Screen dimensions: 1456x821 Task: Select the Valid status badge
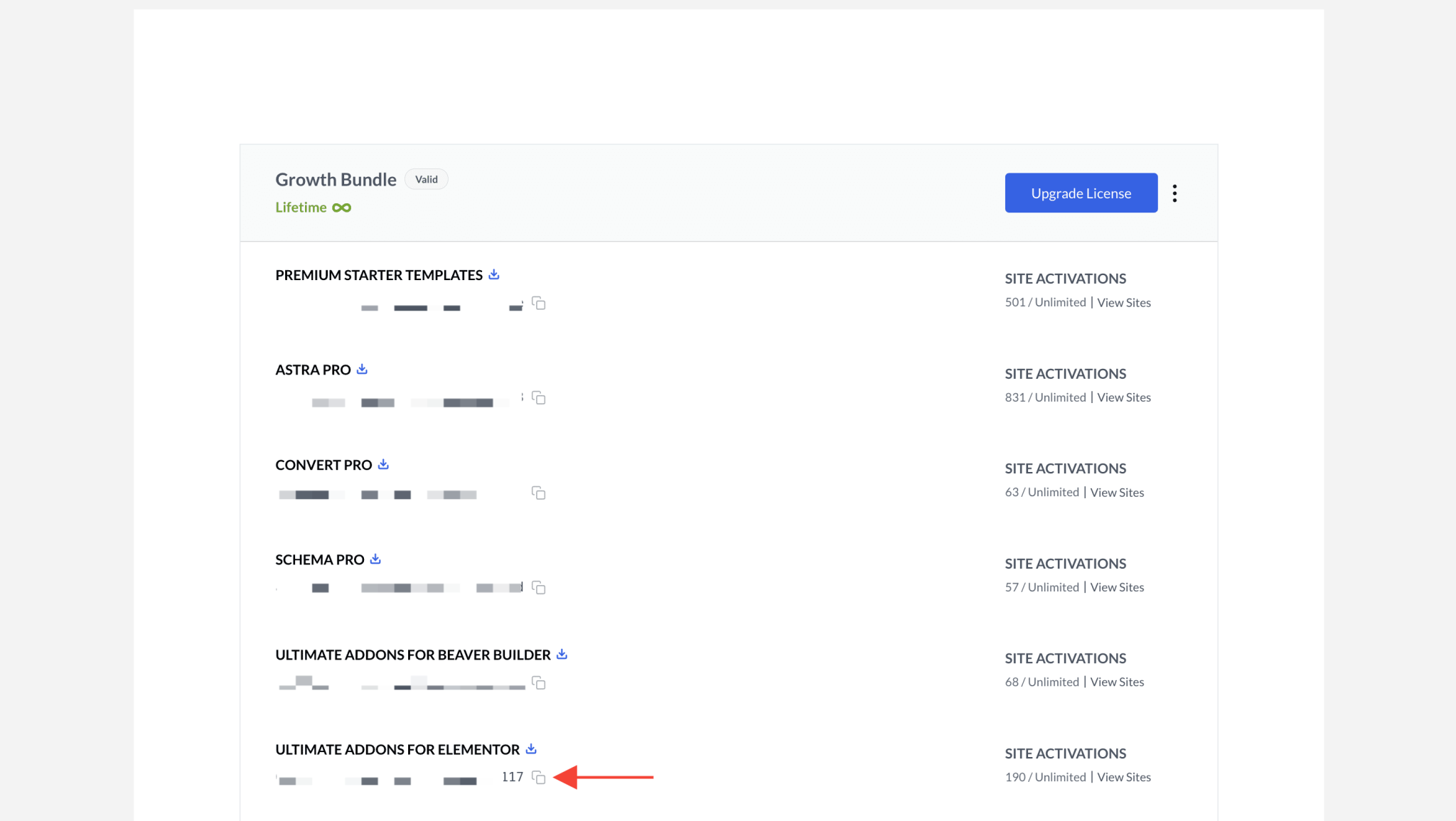point(426,178)
